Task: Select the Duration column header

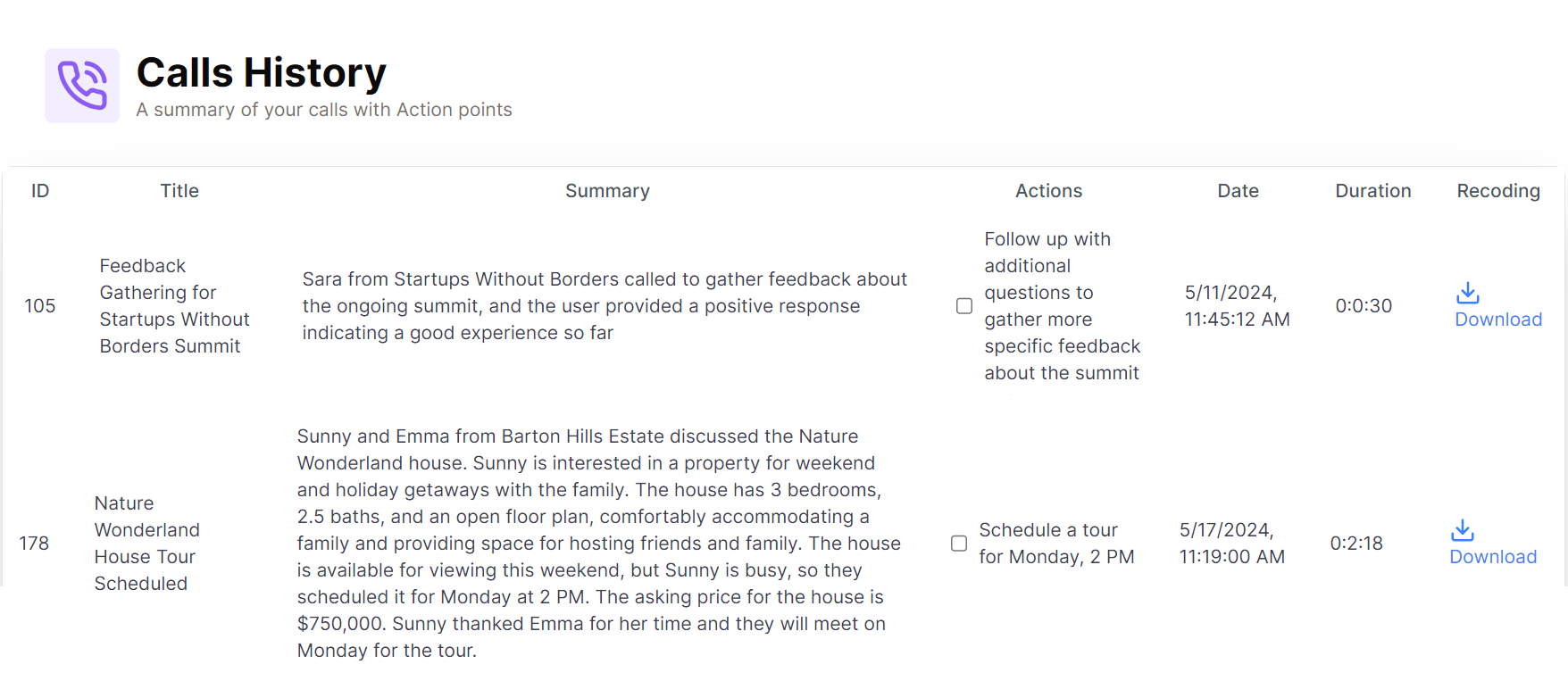Action: tap(1373, 191)
